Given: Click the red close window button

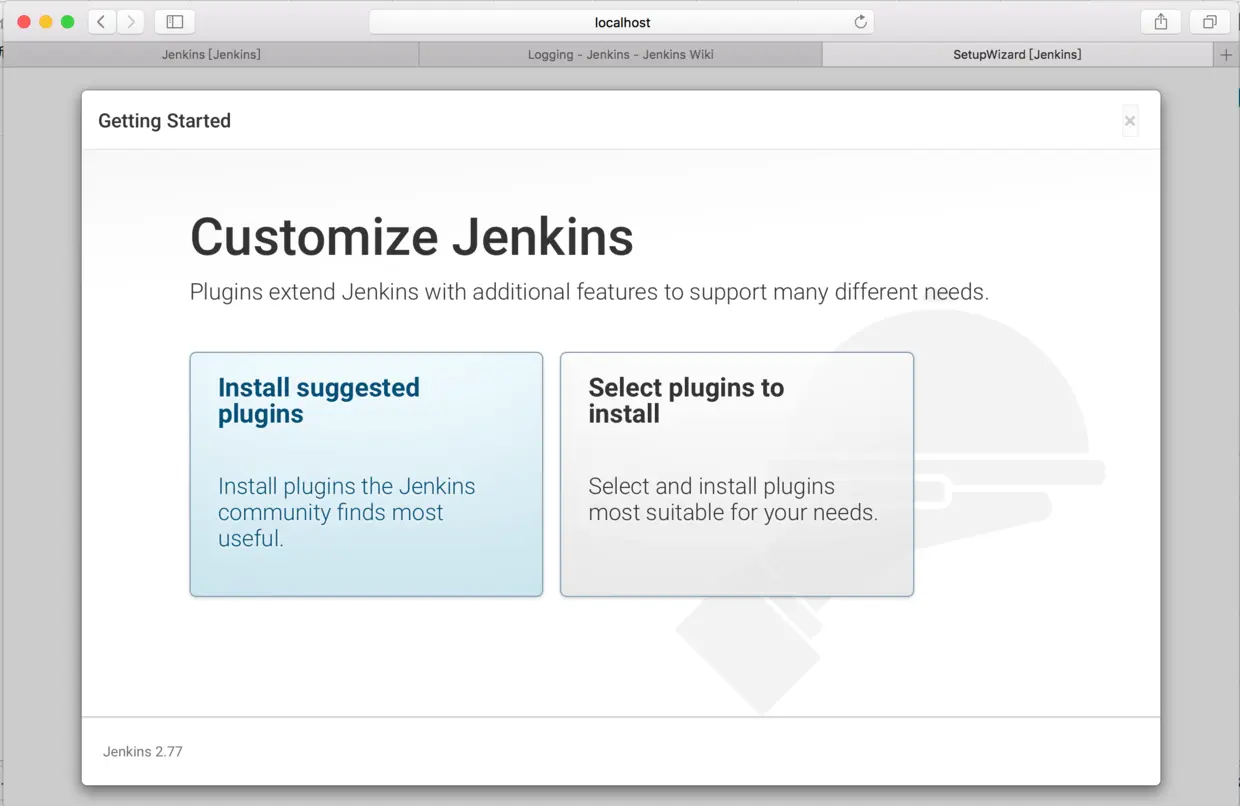Looking at the screenshot, I should (x=24, y=22).
